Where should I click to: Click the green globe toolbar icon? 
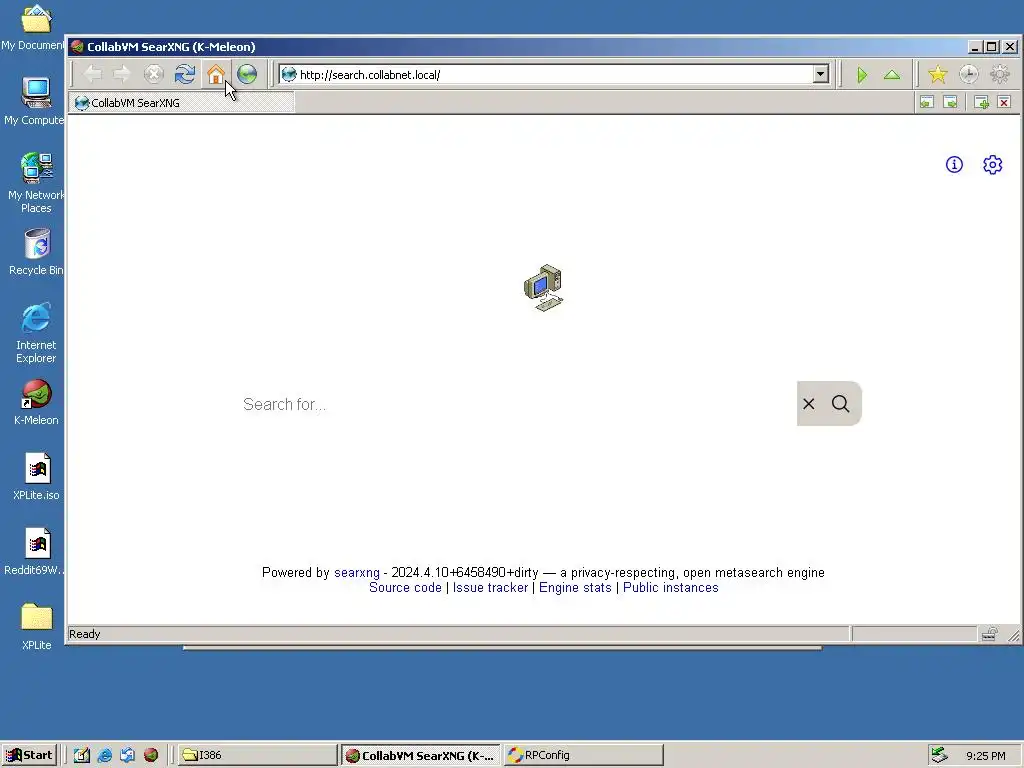pyautogui.click(x=247, y=74)
